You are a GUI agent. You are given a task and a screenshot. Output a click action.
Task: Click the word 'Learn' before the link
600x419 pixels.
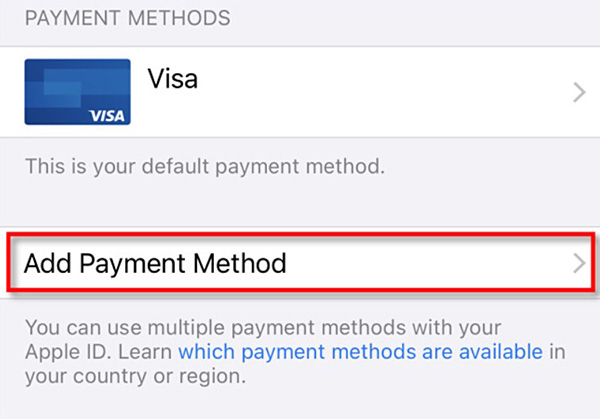[x=145, y=352]
